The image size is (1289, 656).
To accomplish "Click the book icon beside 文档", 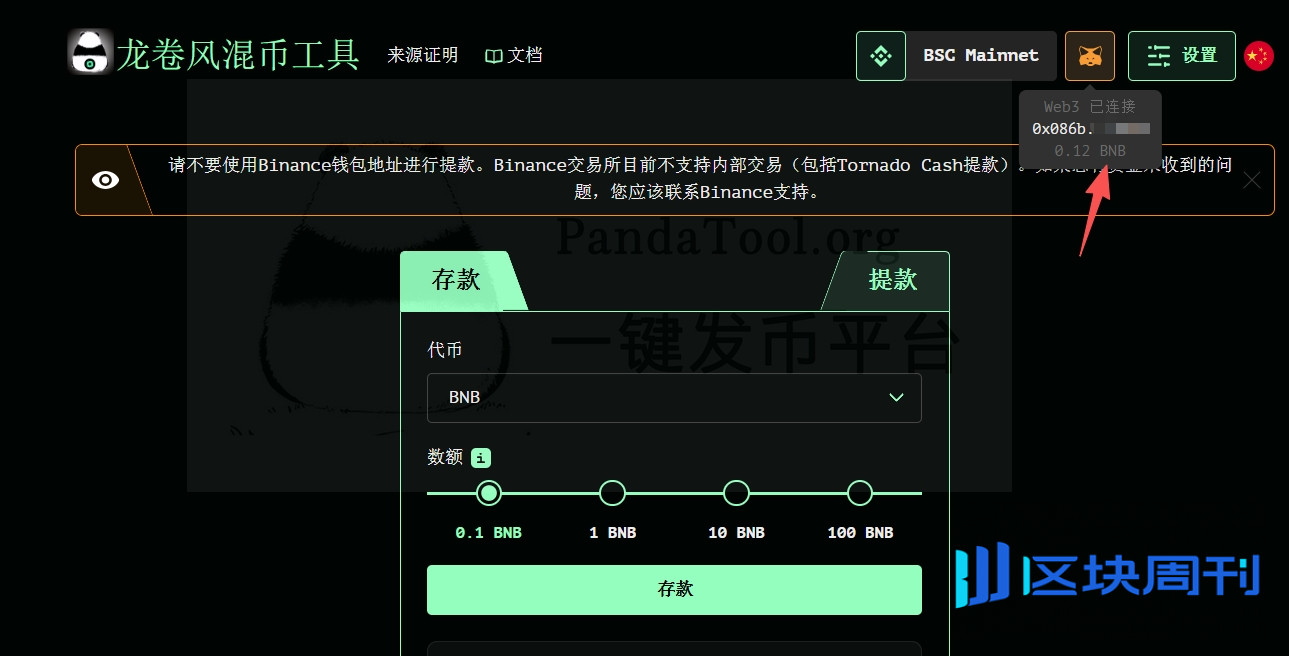I will (x=493, y=56).
